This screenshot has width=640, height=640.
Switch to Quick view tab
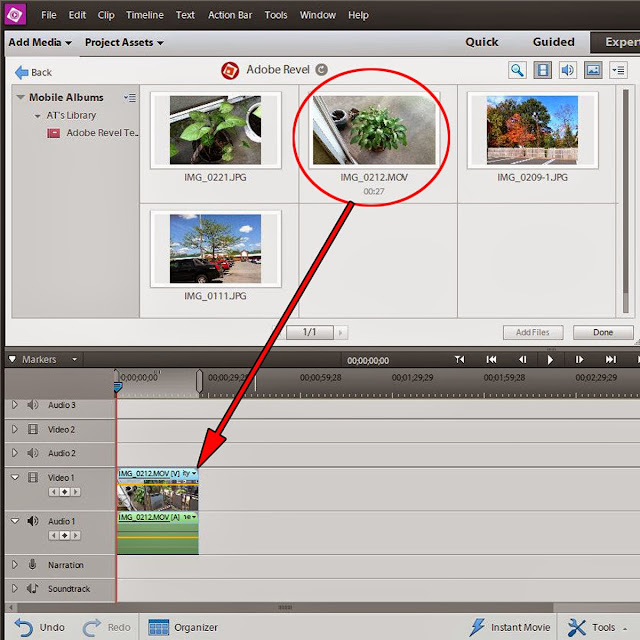(482, 42)
